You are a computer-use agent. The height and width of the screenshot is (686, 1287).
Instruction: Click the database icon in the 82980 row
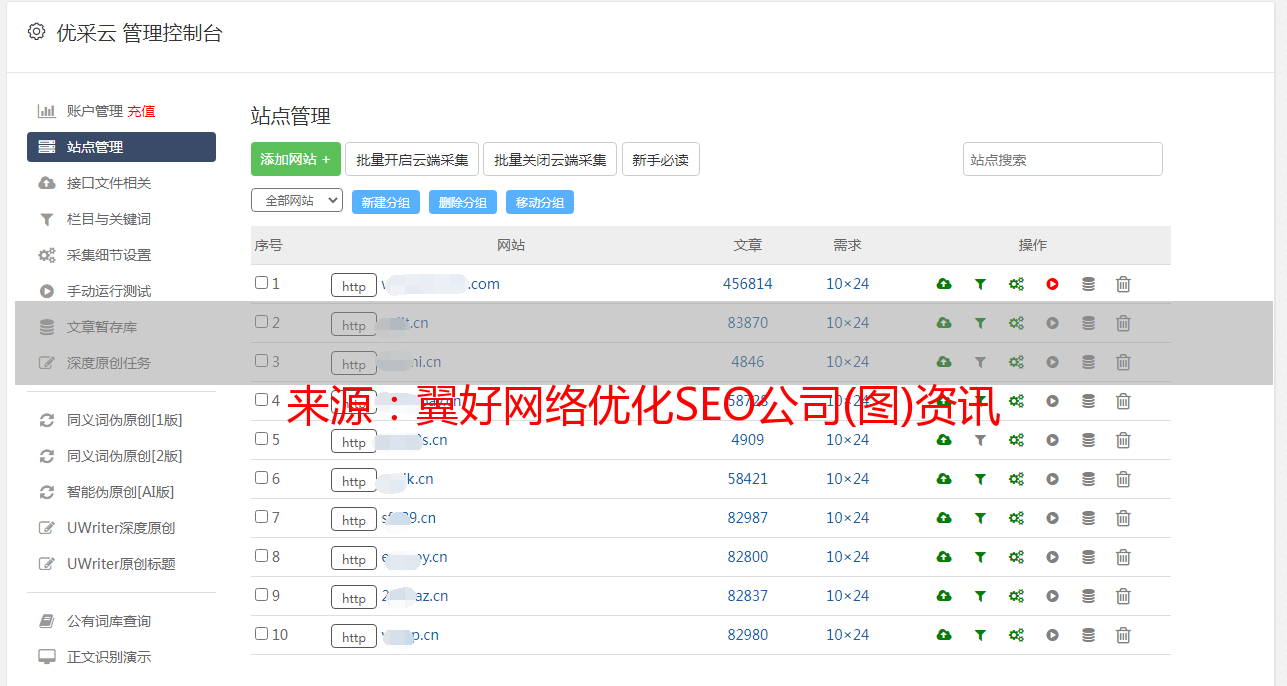[x=1088, y=635]
